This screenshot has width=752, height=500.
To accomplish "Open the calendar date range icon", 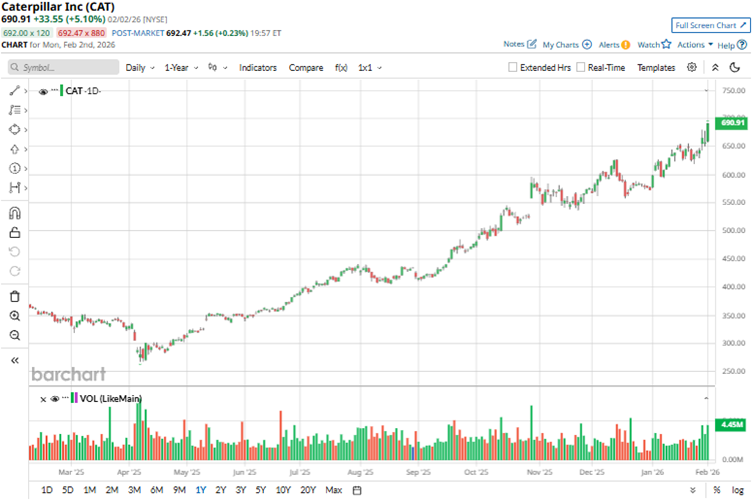I will click(357, 490).
